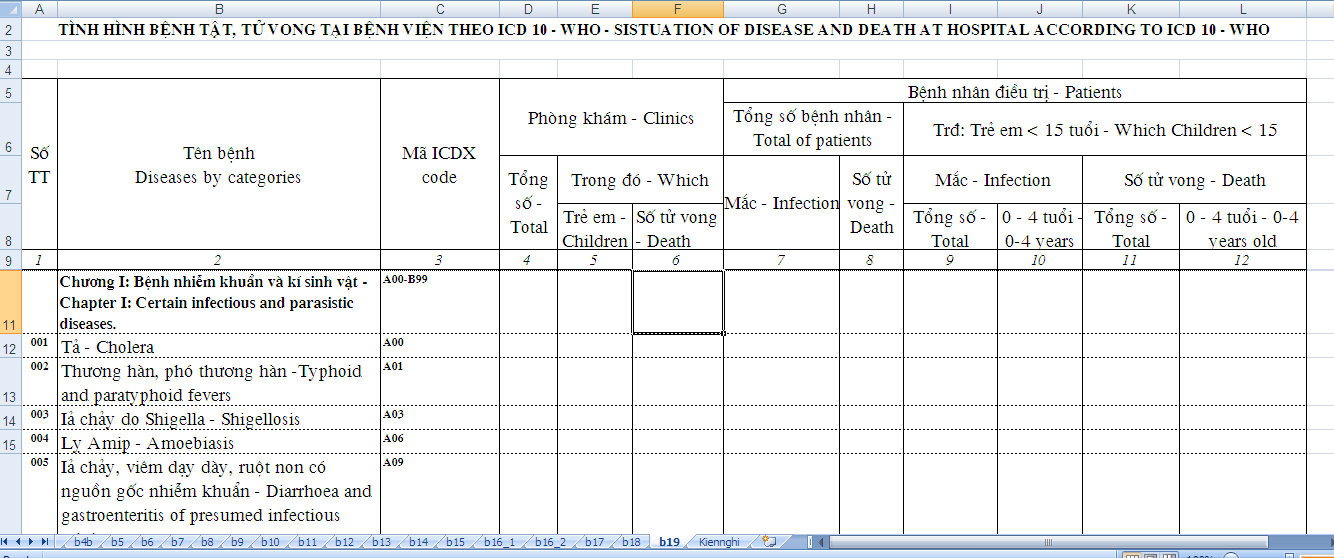Select the Mã ICDX code header cell
The width and height of the screenshot is (1334, 558).
pyautogui.click(x=439, y=165)
